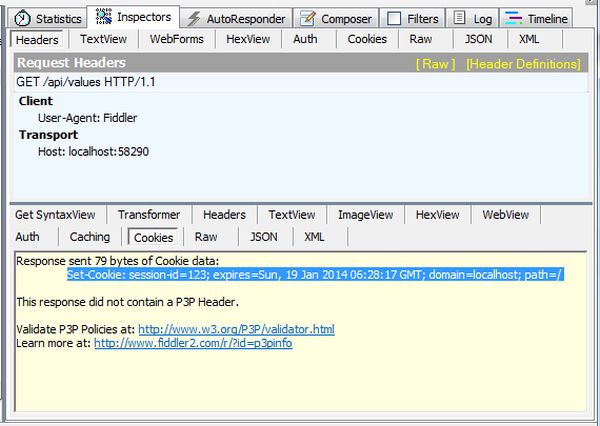The image size is (600, 426).
Task: Click the highlighted Set-Cookie session-id line
Action: coord(315,274)
